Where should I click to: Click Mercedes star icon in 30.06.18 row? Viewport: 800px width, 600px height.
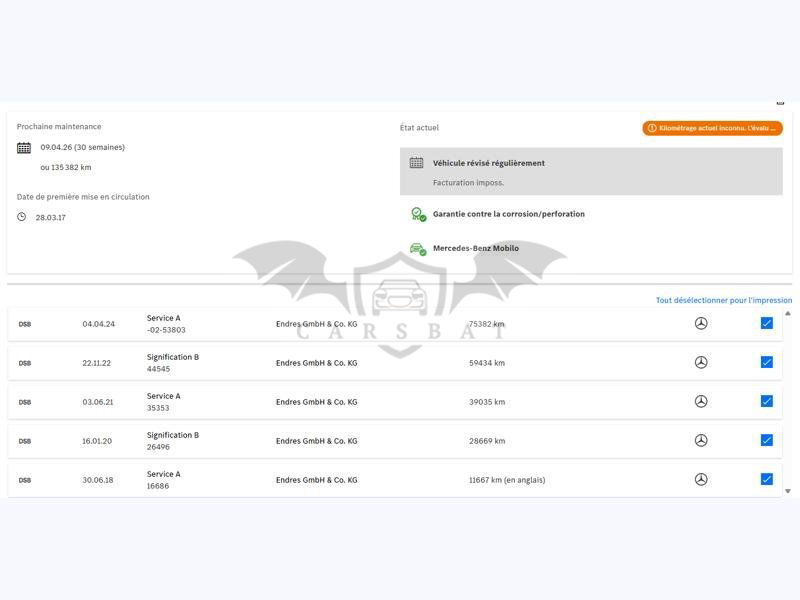pyautogui.click(x=701, y=479)
